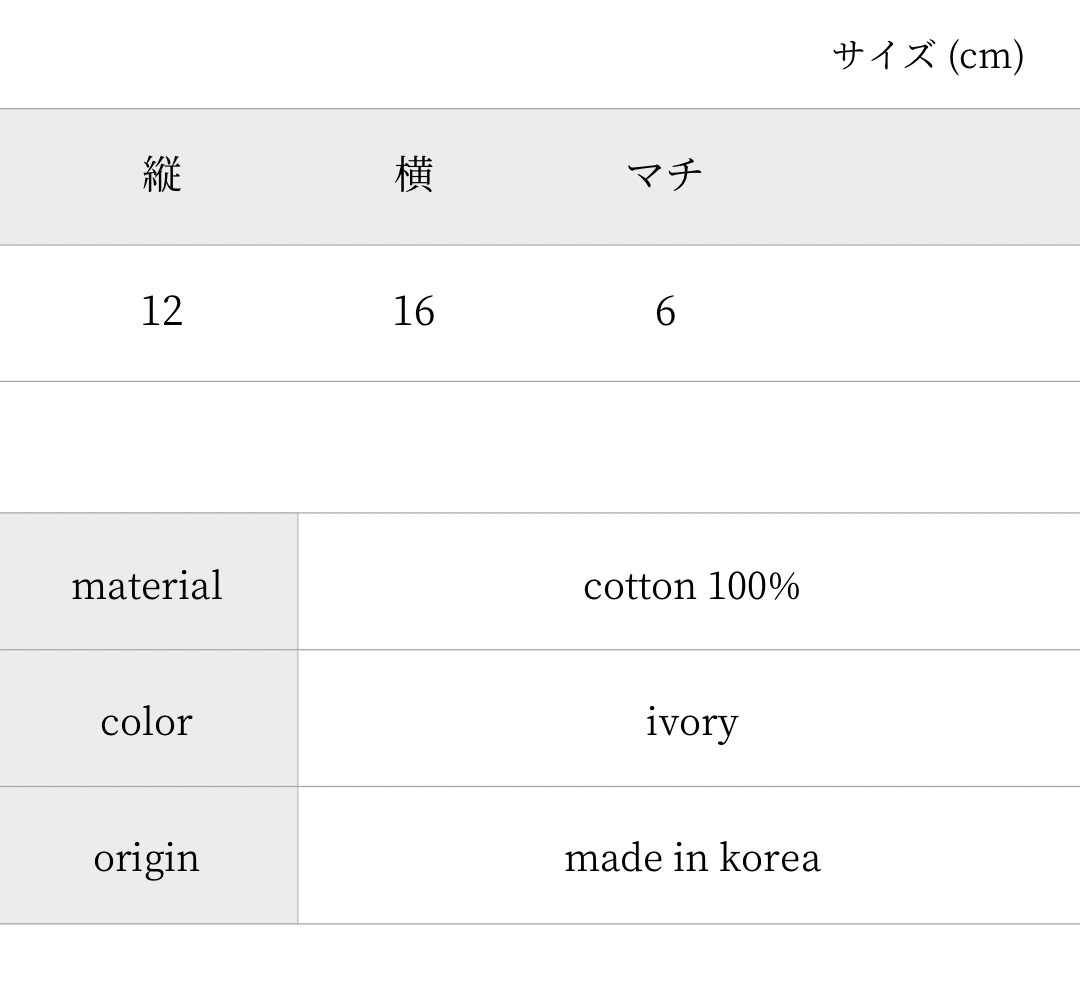Click the made in korea origin value

[691, 858]
